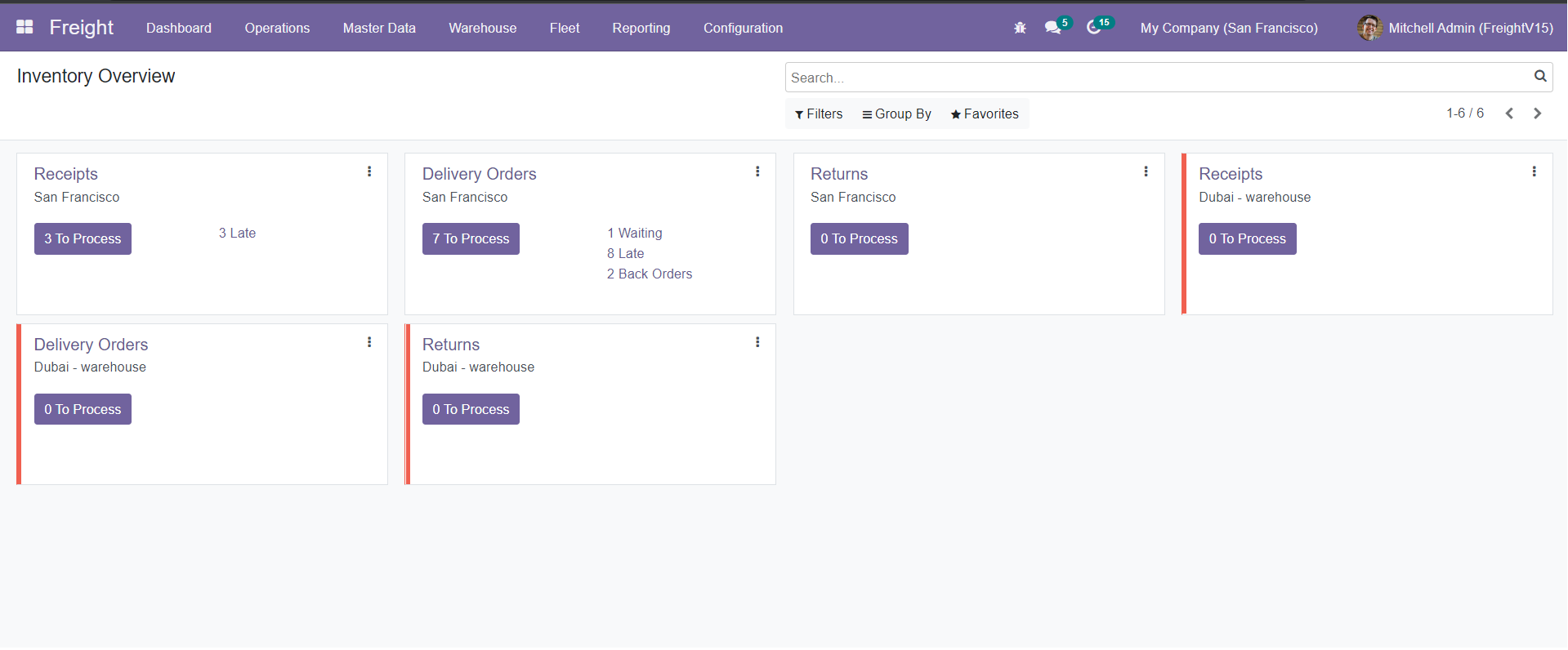Open the Operations menu
1568x650 pixels.
click(277, 28)
